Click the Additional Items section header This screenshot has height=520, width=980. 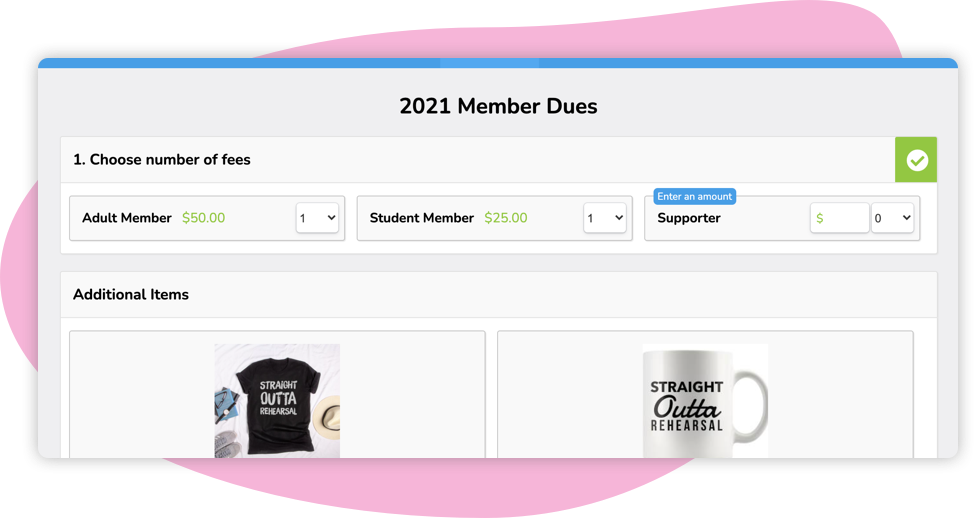tap(131, 294)
